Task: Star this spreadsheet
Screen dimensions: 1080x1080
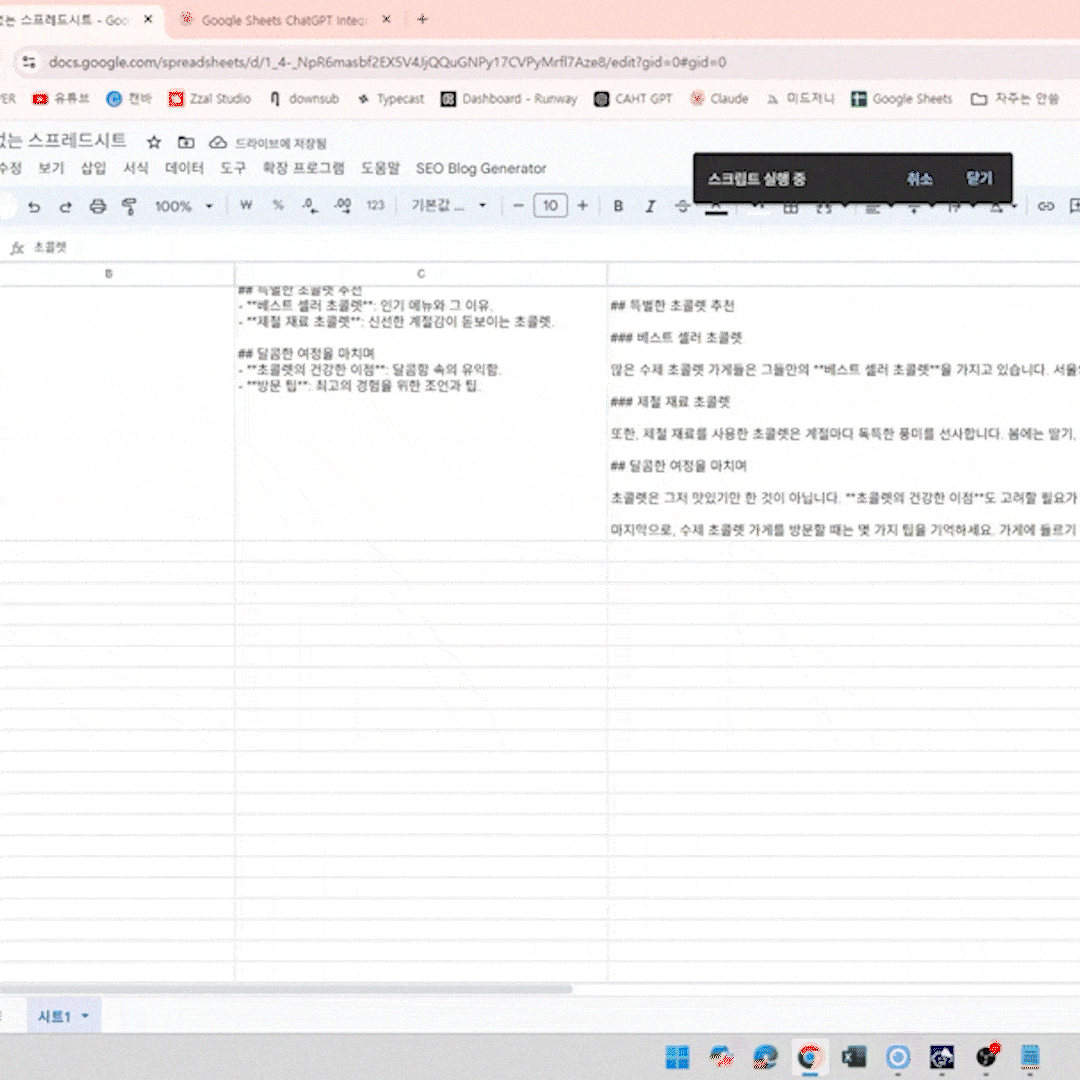Action: [x=154, y=143]
